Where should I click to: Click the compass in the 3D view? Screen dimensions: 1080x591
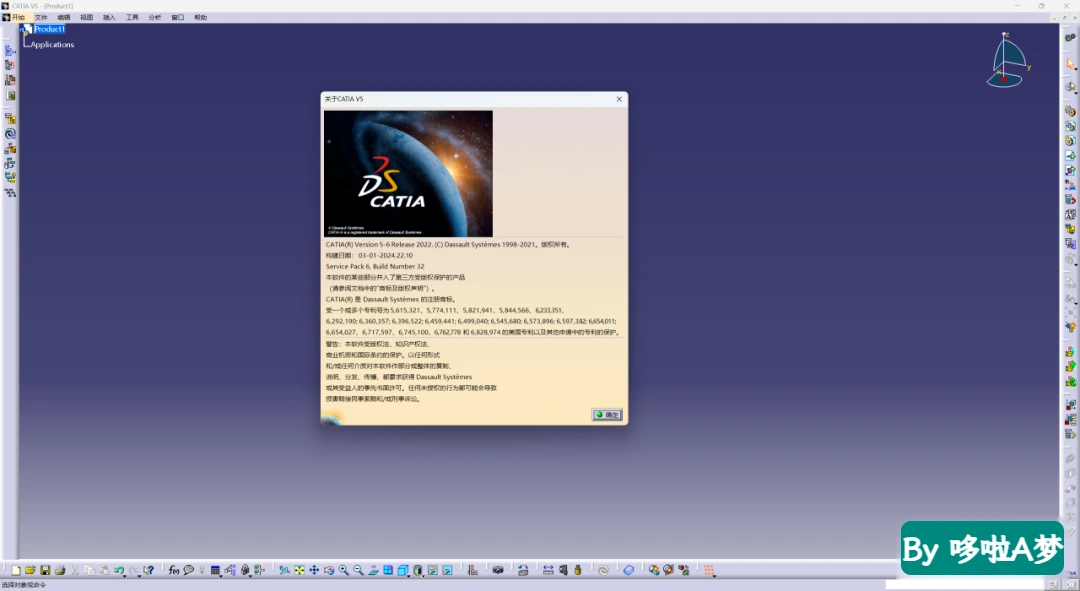pyautogui.click(x=1006, y=61)
